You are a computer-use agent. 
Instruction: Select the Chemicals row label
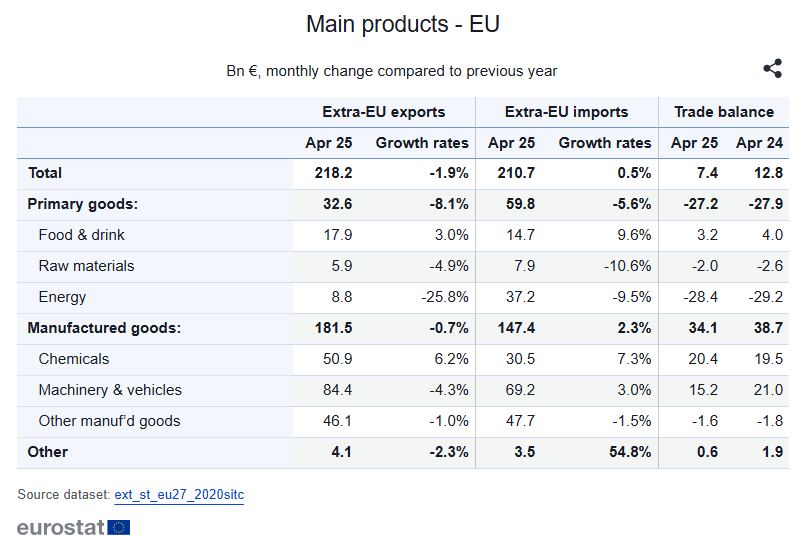point(74,359)
